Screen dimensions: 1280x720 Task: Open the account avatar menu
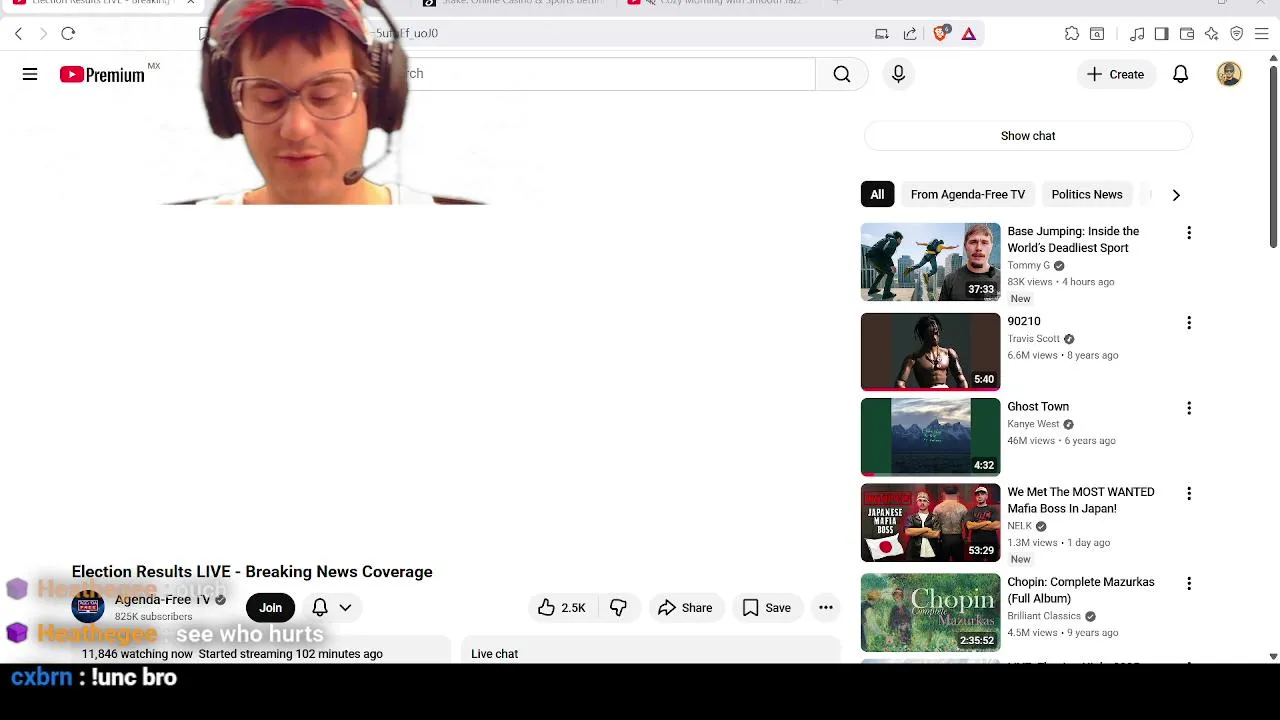[x=1229, y=74]
